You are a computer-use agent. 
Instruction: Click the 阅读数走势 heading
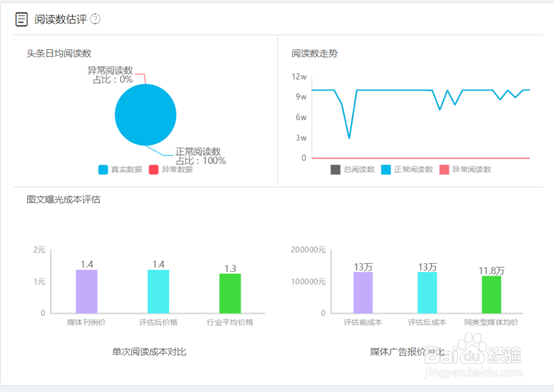pyautogui.click(x=314, y=54)
